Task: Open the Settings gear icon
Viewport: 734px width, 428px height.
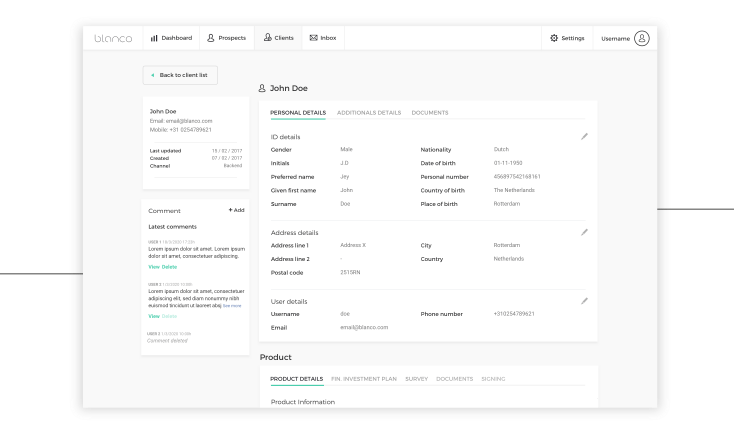Action: [554, 38]
